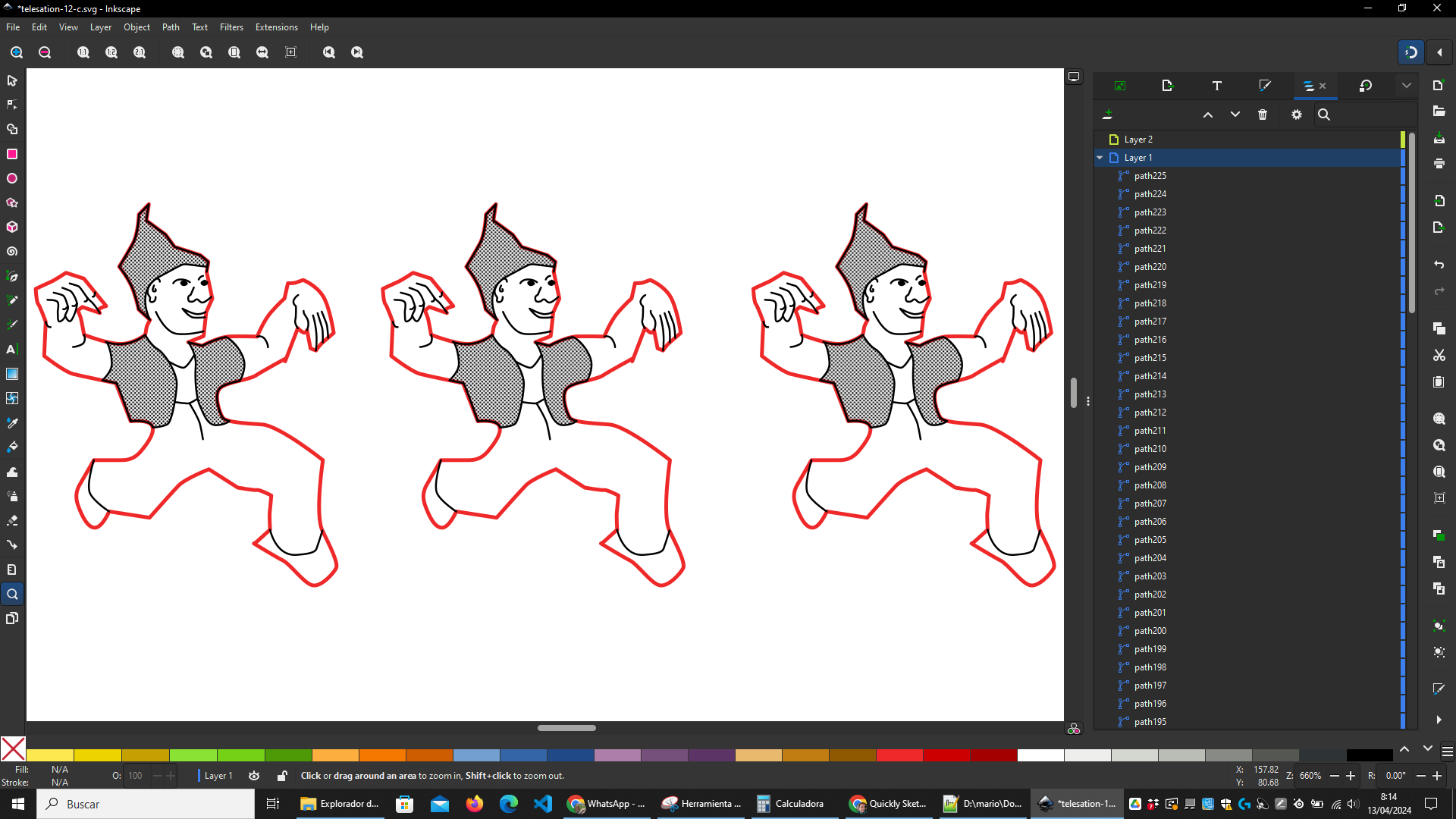Expand the commands bar overflow arrow
The width and height of the screenshot is (1456, 819).
coord(1439,720)
